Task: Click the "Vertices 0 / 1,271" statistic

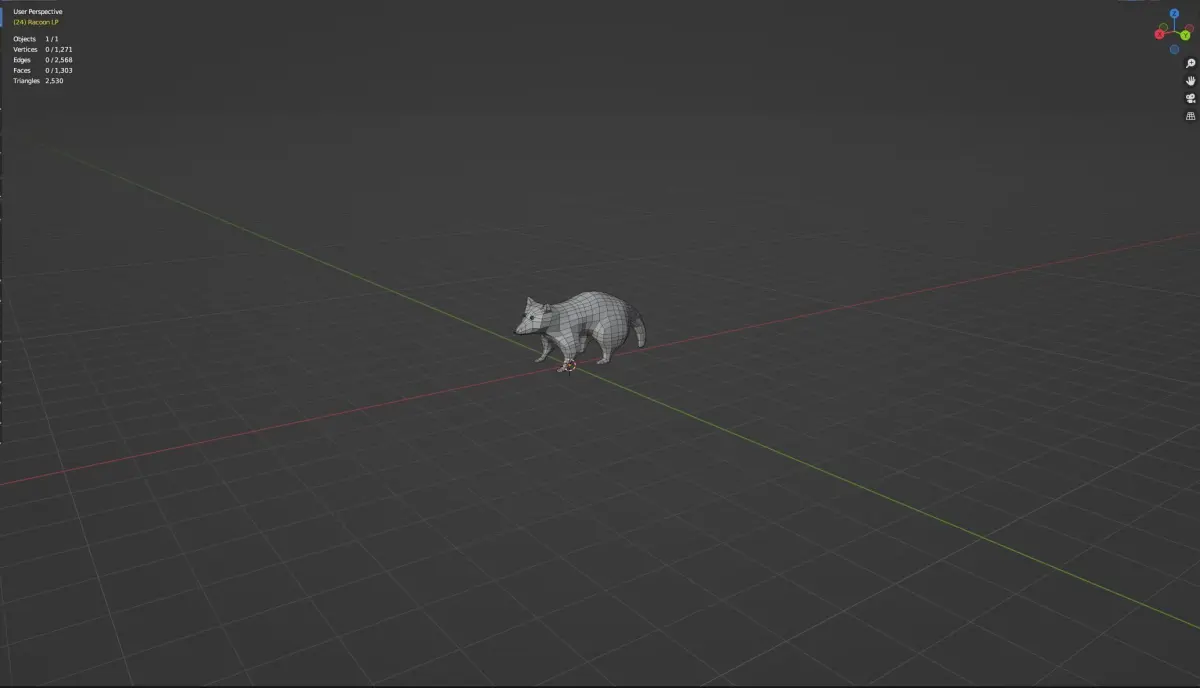Action: (43, 49)
